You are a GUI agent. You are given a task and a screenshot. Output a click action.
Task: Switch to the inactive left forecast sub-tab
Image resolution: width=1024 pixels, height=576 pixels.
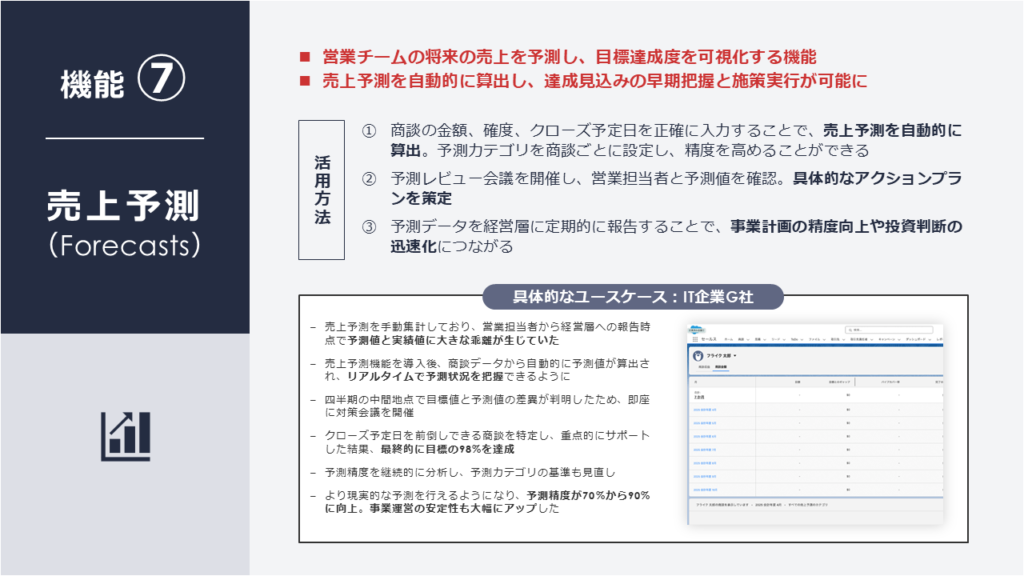pos(700,367)
